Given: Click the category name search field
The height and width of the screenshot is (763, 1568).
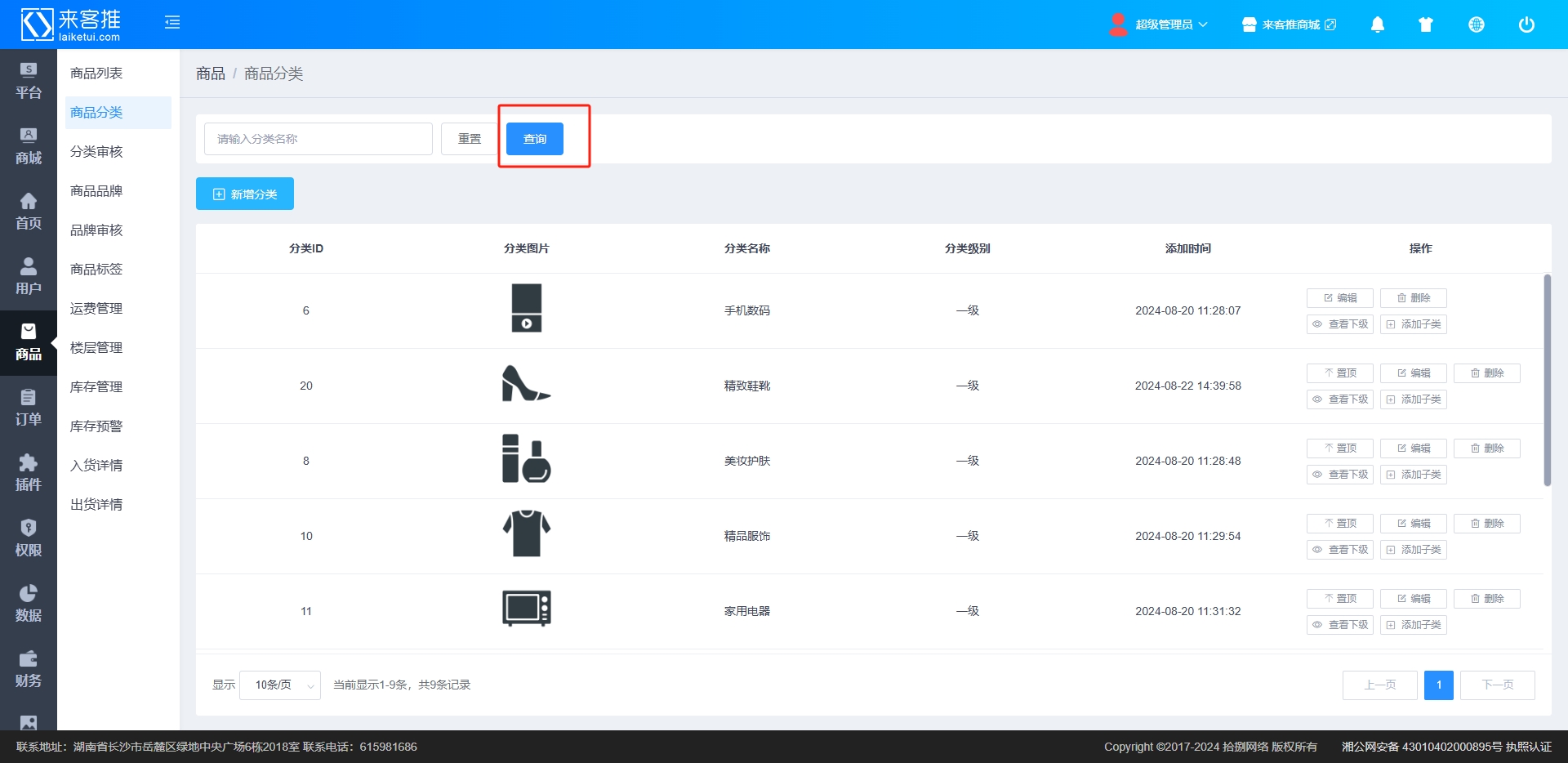Looking at the screenshot, I should [x=318, y=139].
